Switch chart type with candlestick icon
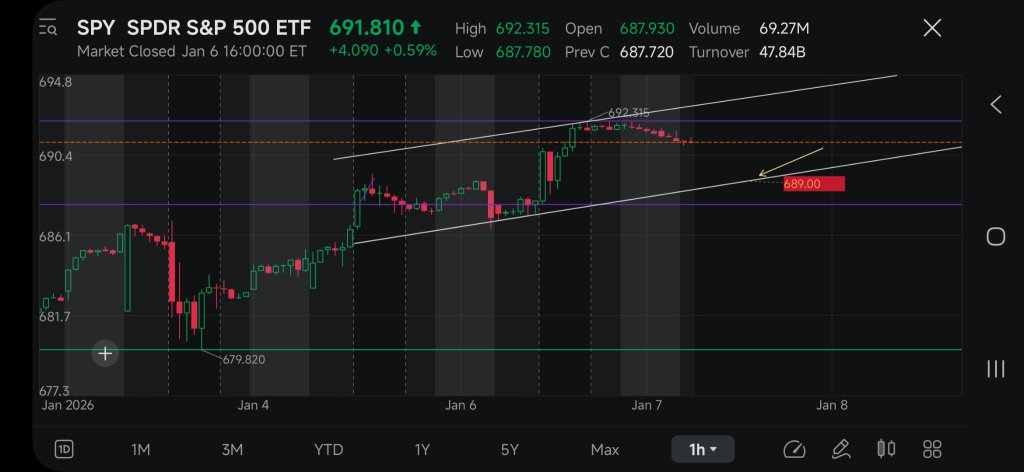Screen dimensions: 1024x472 [886, 449]
